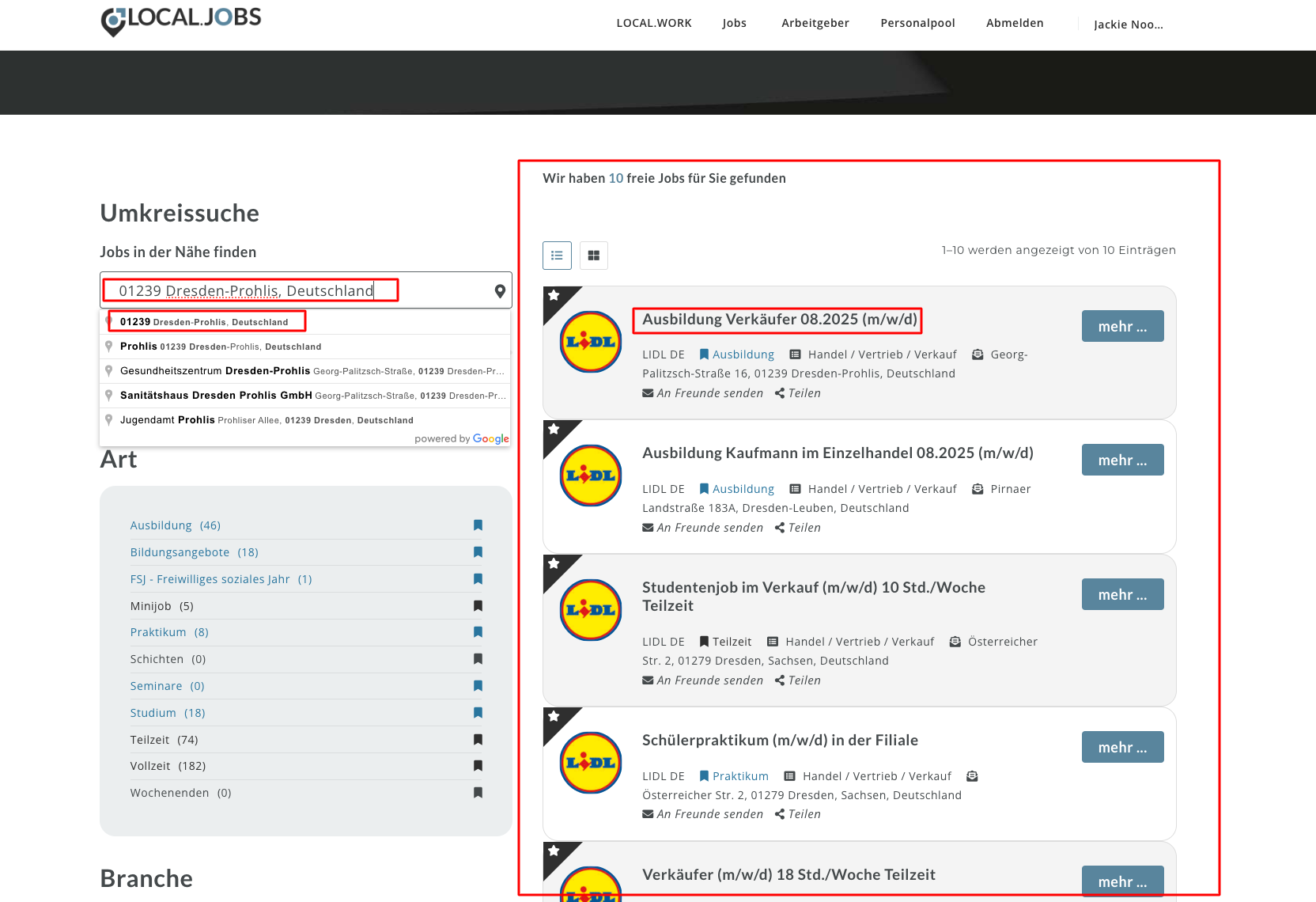Click An Freunde senden on Ausbildung Kaufmann card
Screen dimensions: 1316x902
[x=703, y=528]
